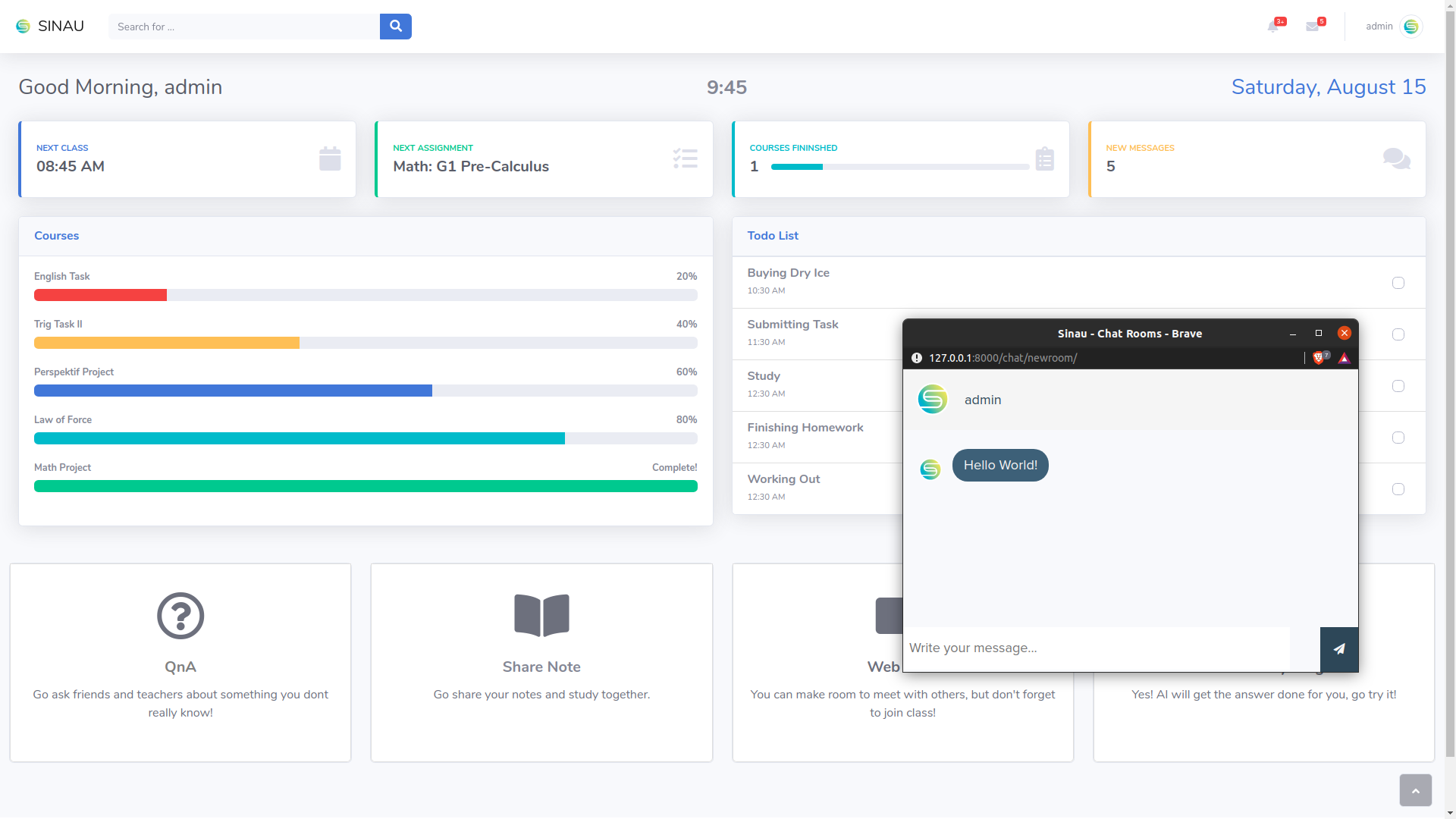Click the Share Note book icon
Screen dimensions: 1456x819
541,615
